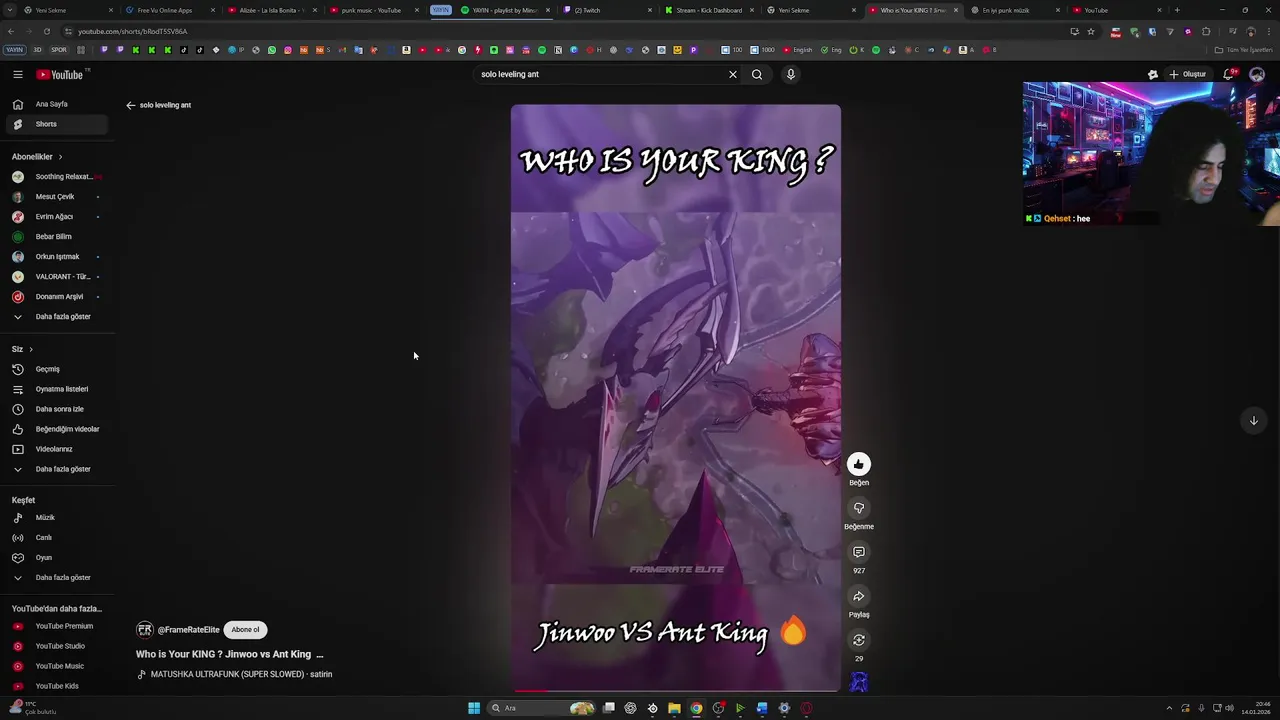Open remix button showing 29
The height and width of the screenshot is (720, 1280).
pyautogui.click(x=859, y=640)
